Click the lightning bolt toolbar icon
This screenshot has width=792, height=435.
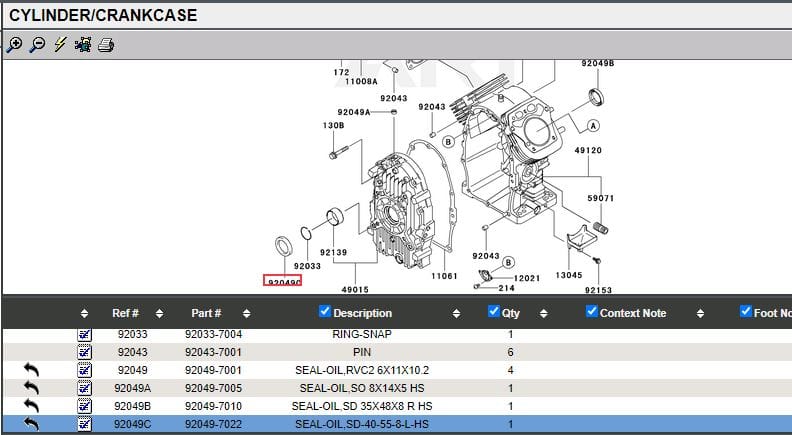(60, 45)
